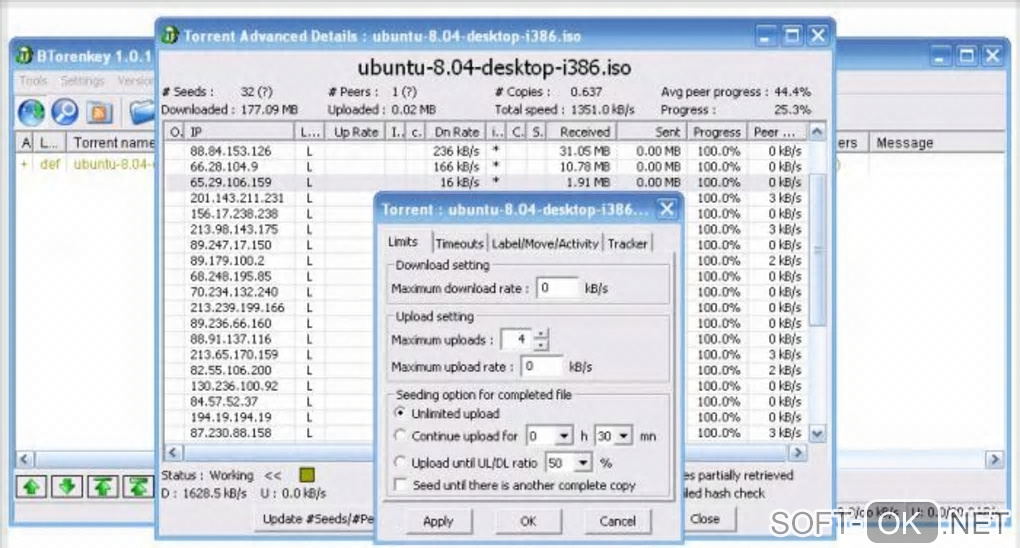Viewport: 1020px width, 548px height.
Task: Close the Torrent limits dialog with X
Action: (666, 209)
